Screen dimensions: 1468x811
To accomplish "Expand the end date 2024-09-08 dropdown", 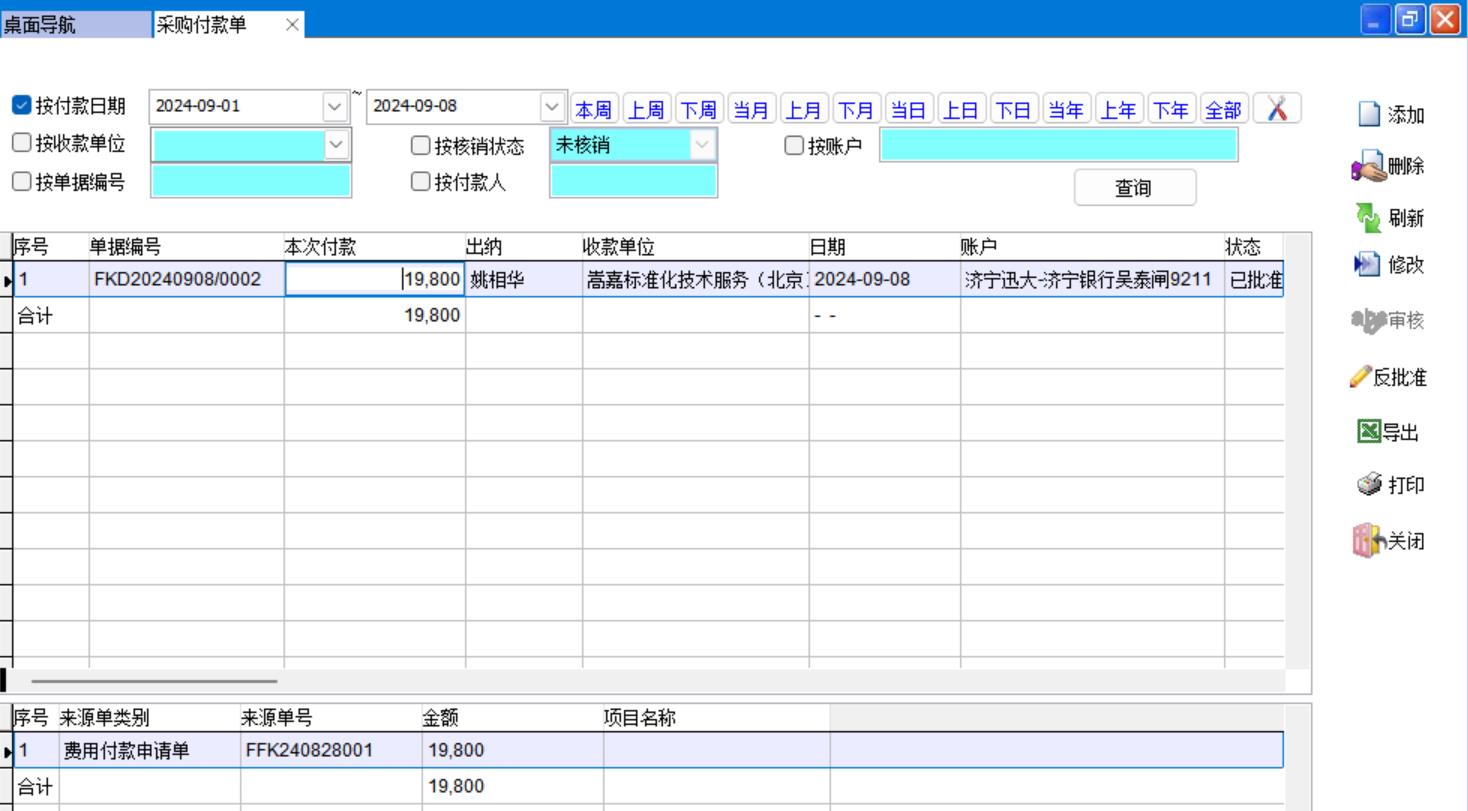I will [x=552, y=106].
